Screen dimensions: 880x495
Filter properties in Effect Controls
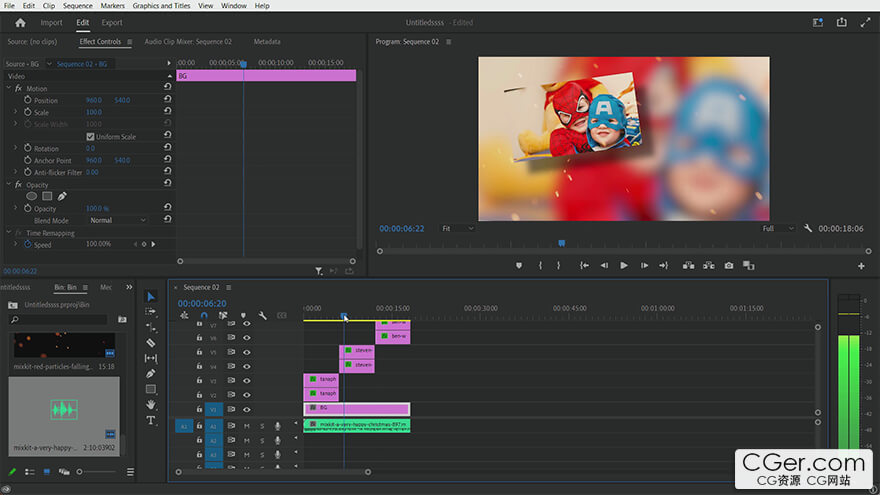pos(318,271)
